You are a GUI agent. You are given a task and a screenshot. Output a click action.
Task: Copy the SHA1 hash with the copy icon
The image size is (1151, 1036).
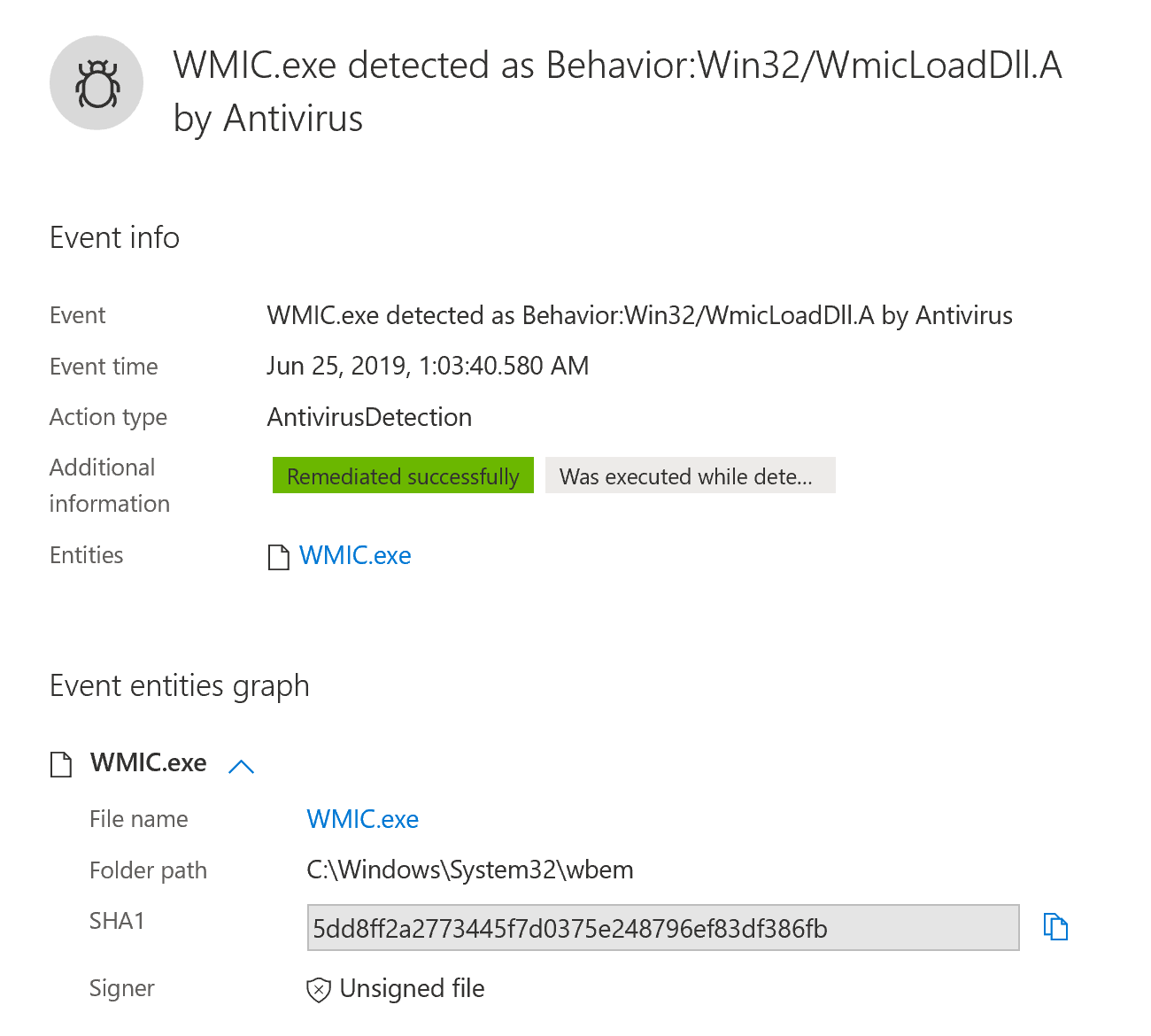[x=1055, y=927]
